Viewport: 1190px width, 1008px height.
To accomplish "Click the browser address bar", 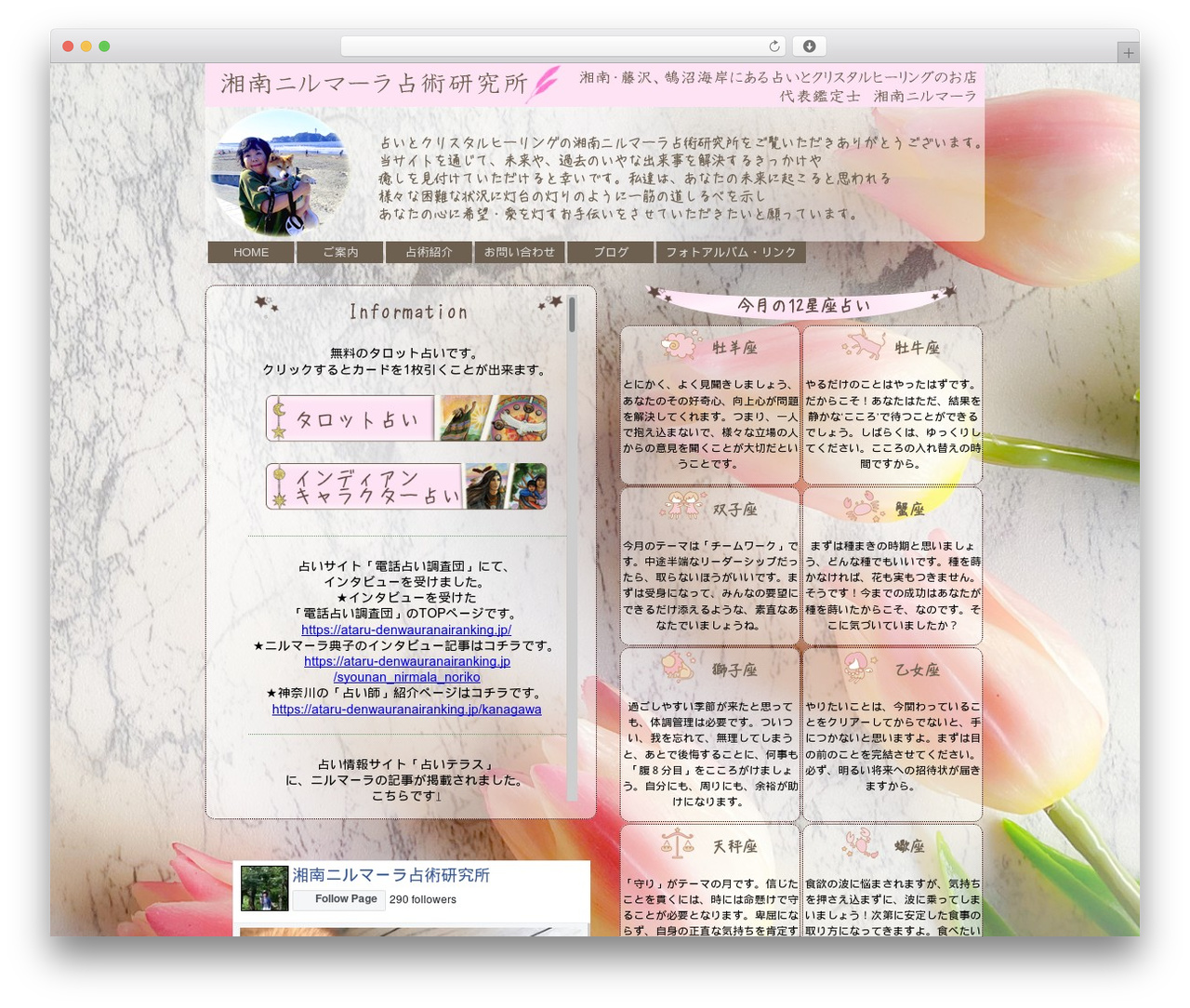I will point(563,46).
